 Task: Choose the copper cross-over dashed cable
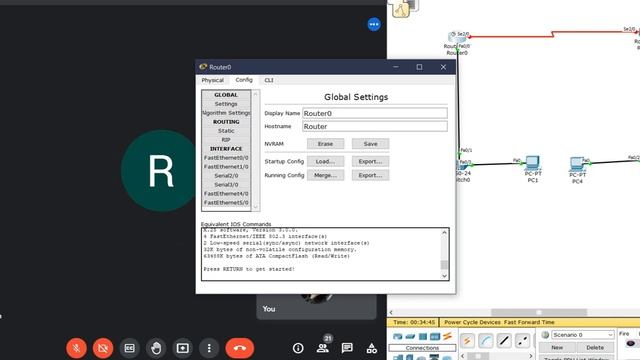(x=522, y=340)
